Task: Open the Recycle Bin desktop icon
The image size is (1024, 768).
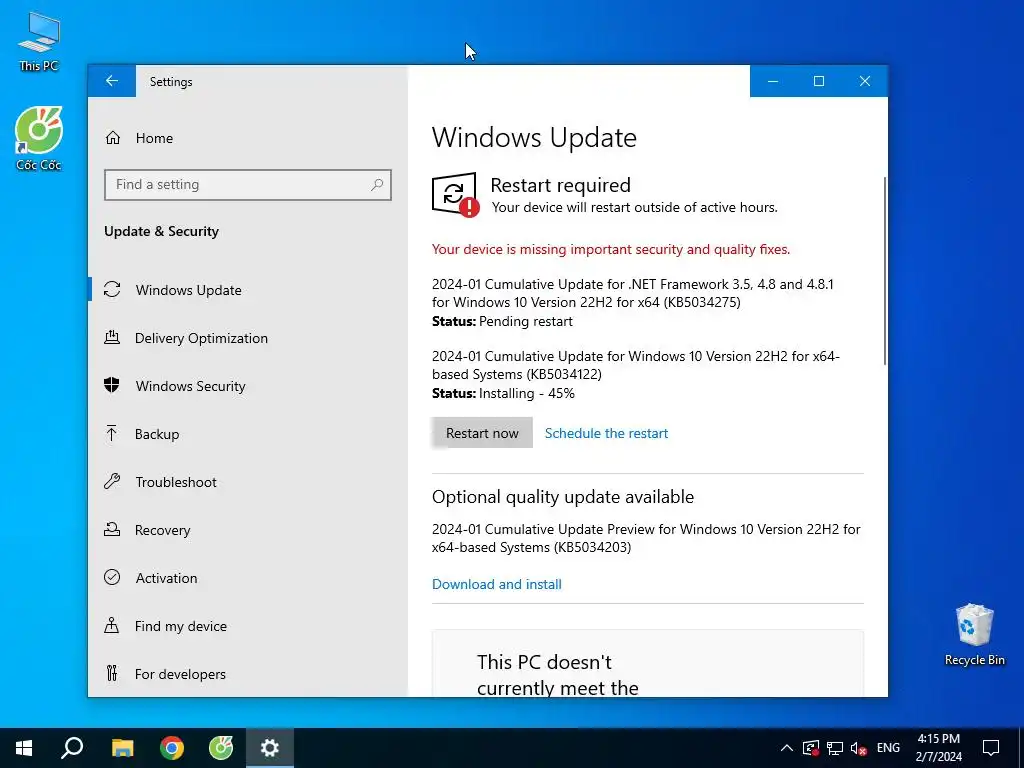Action: [x=974, y=635]
